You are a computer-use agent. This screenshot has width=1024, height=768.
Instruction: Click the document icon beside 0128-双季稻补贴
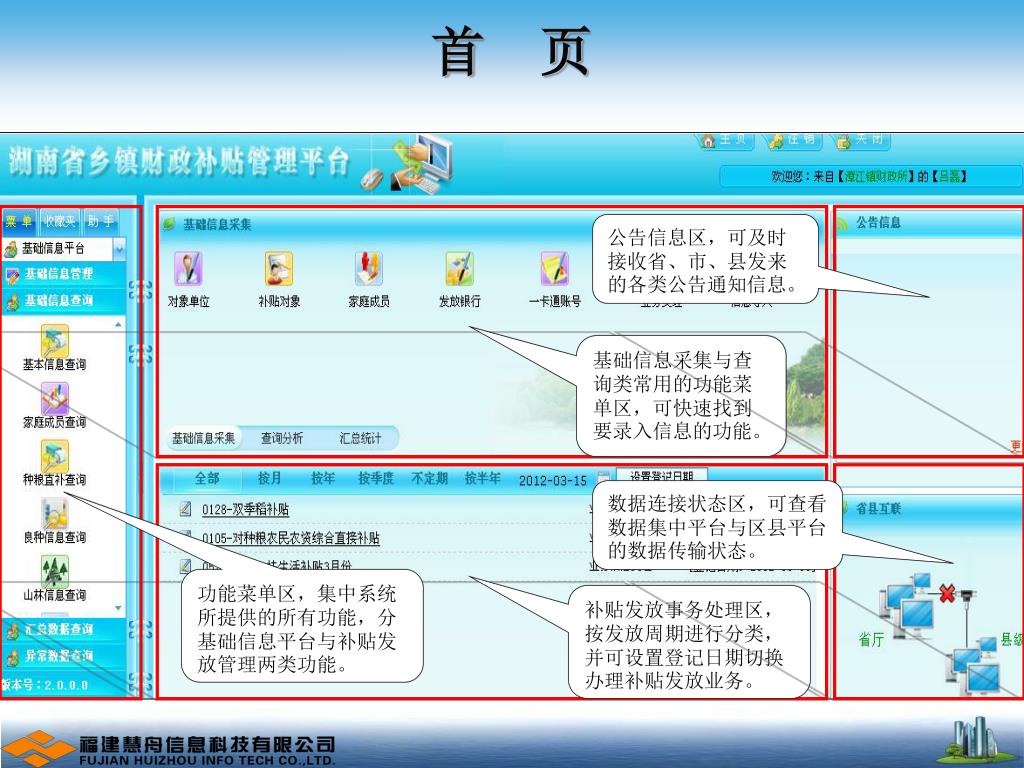[x=185, y=509]
